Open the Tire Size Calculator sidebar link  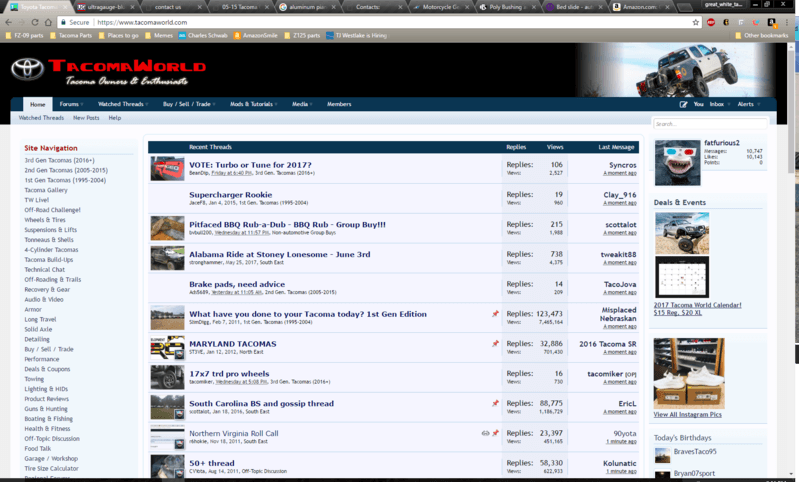point(51,468)
